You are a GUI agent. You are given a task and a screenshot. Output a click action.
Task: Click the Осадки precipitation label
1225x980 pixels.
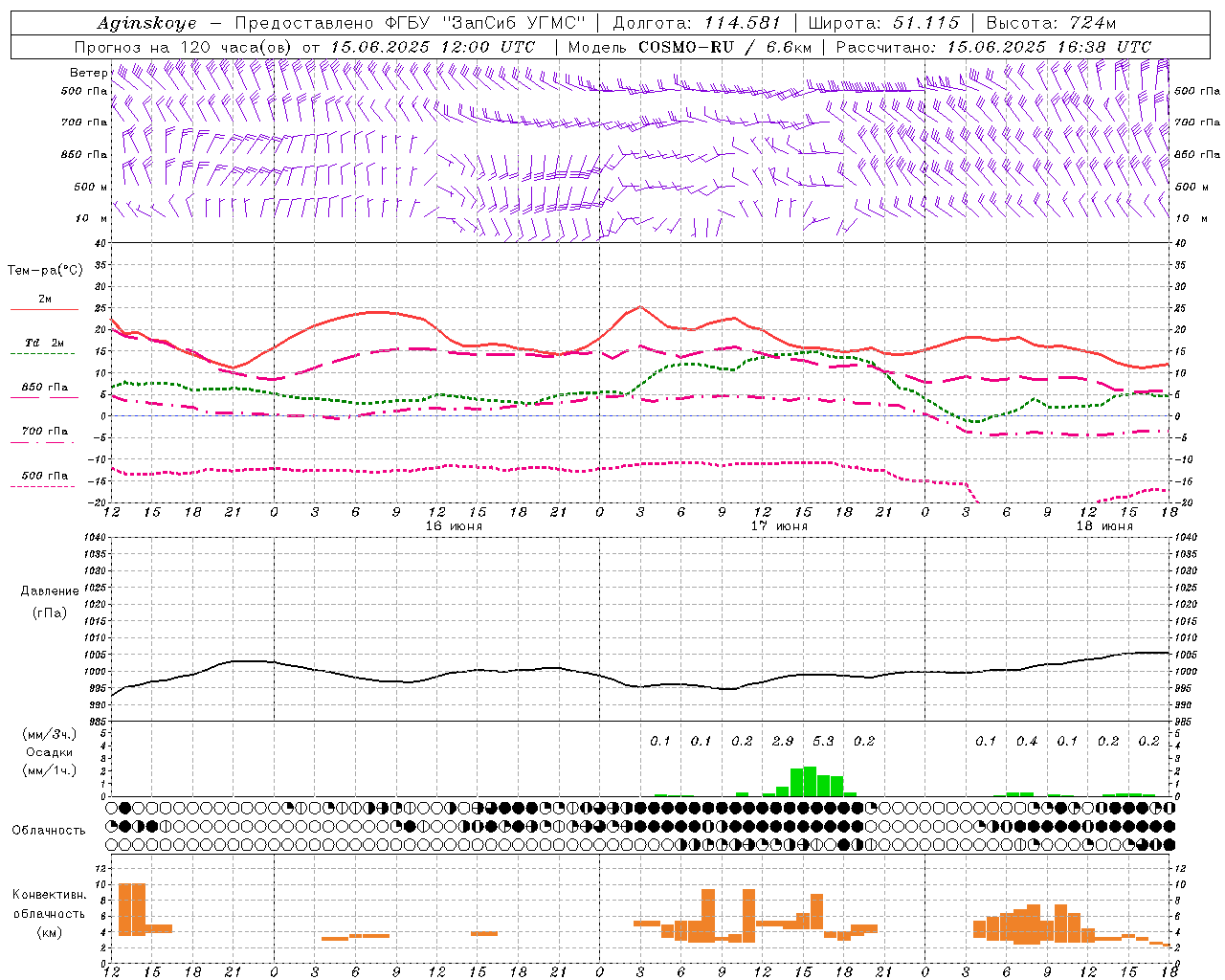click(49, 752)
